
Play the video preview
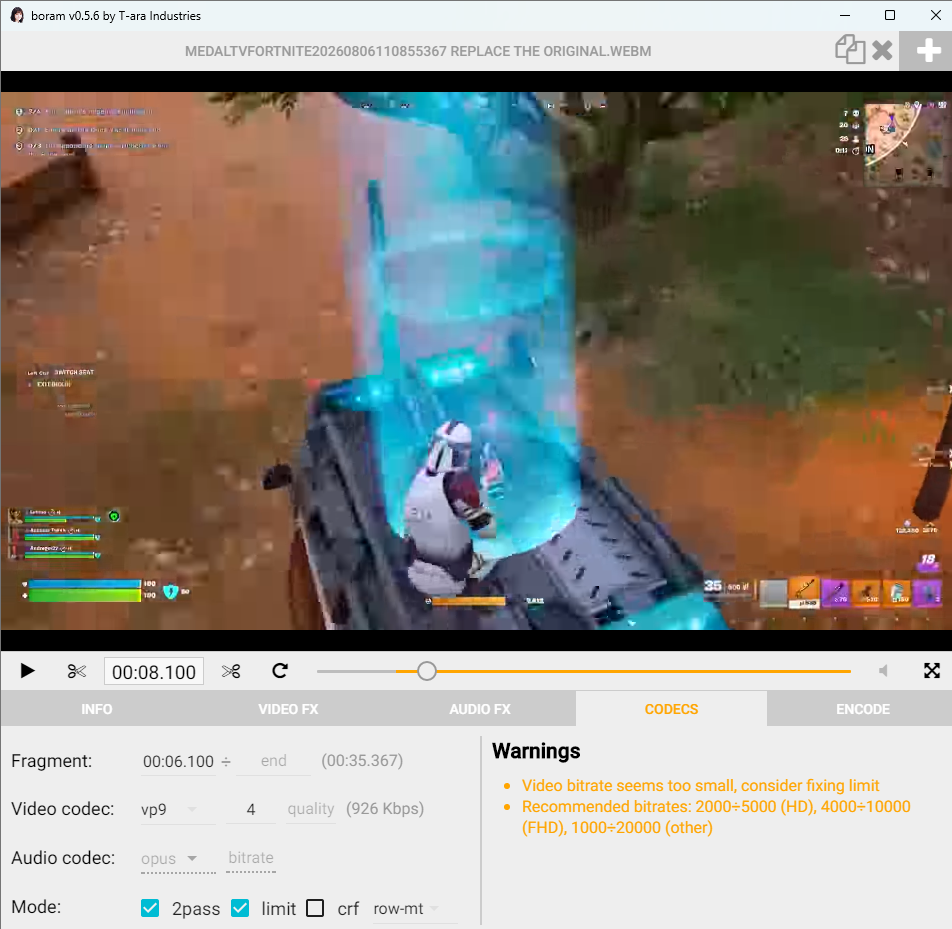coord(27,671)
